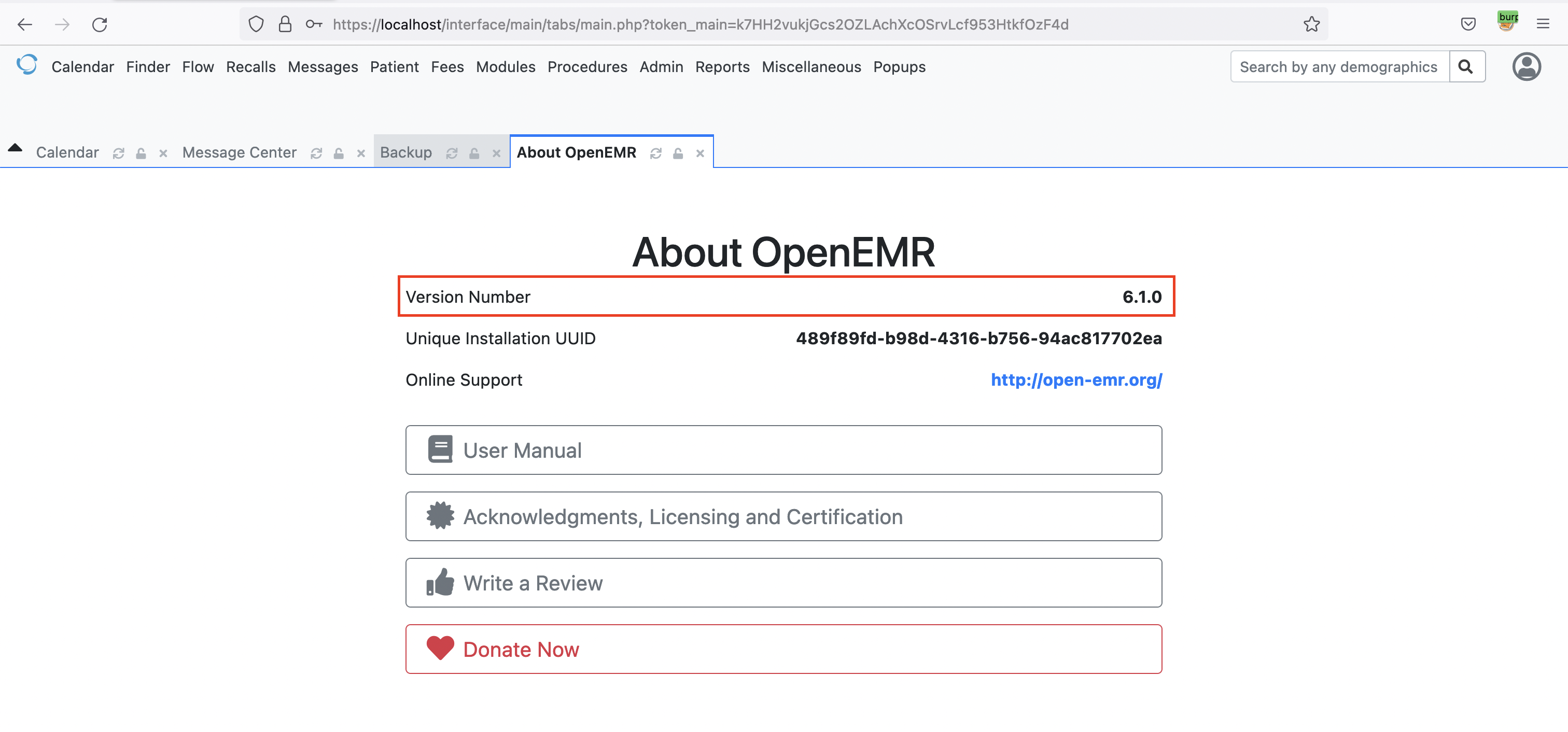
Task: Open the Miscellaneous menu
Action: pyautogui.click(x=811, y=67)
